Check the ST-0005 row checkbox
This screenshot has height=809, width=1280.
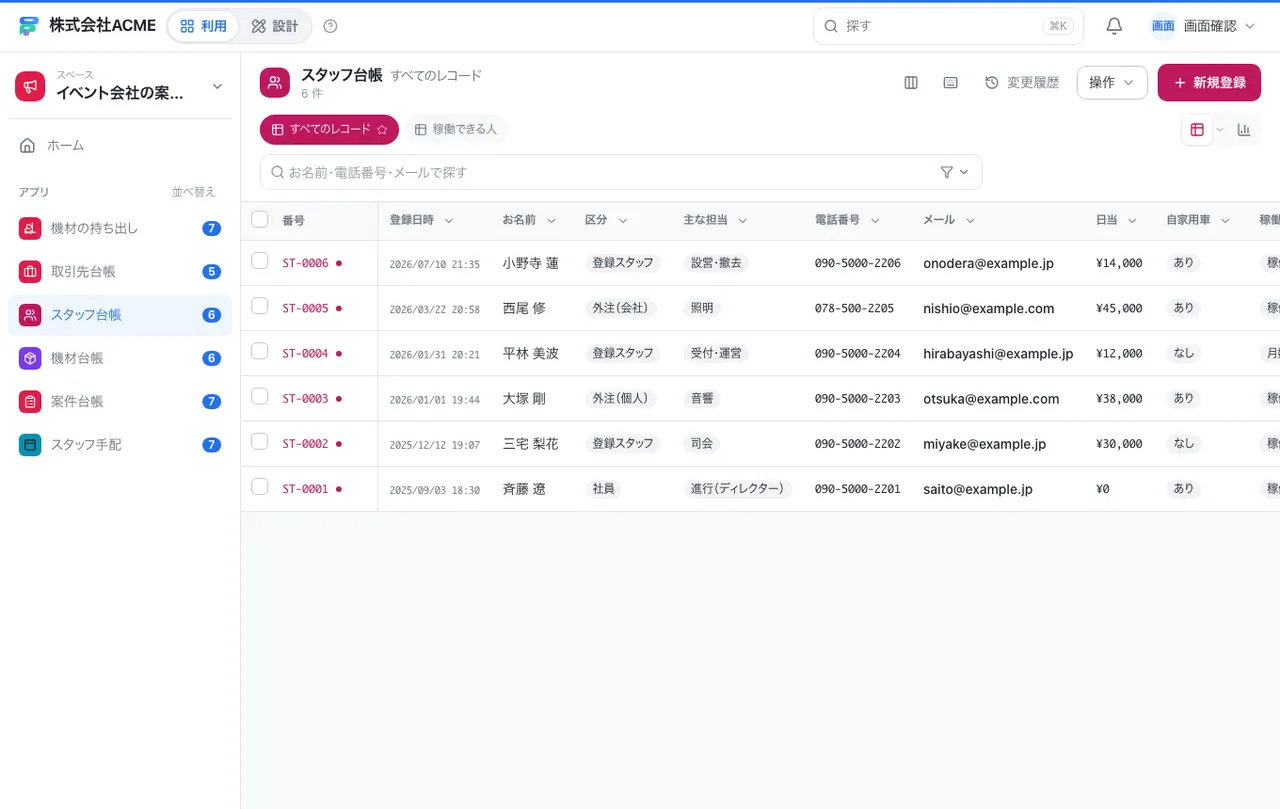click(260, 306)
